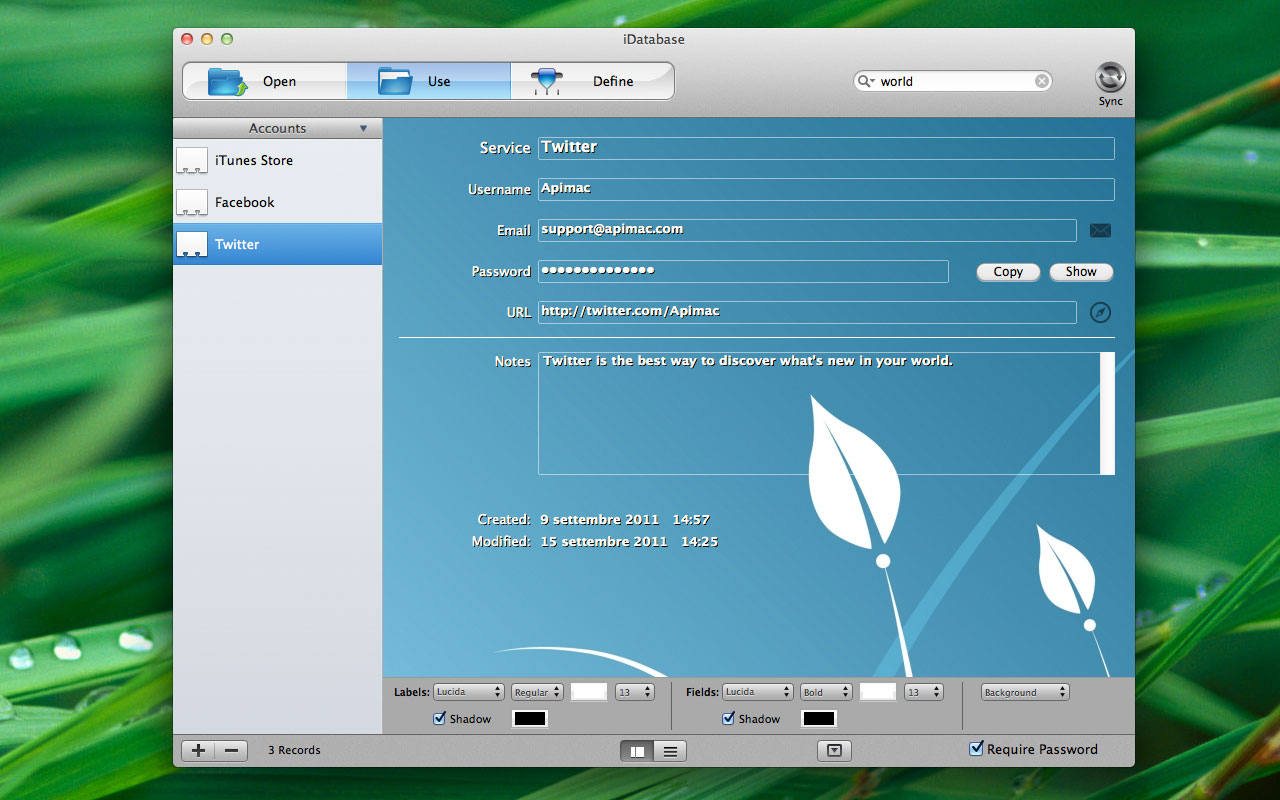Open the Labels font style Regular dropdown

[x=537, y=692]
